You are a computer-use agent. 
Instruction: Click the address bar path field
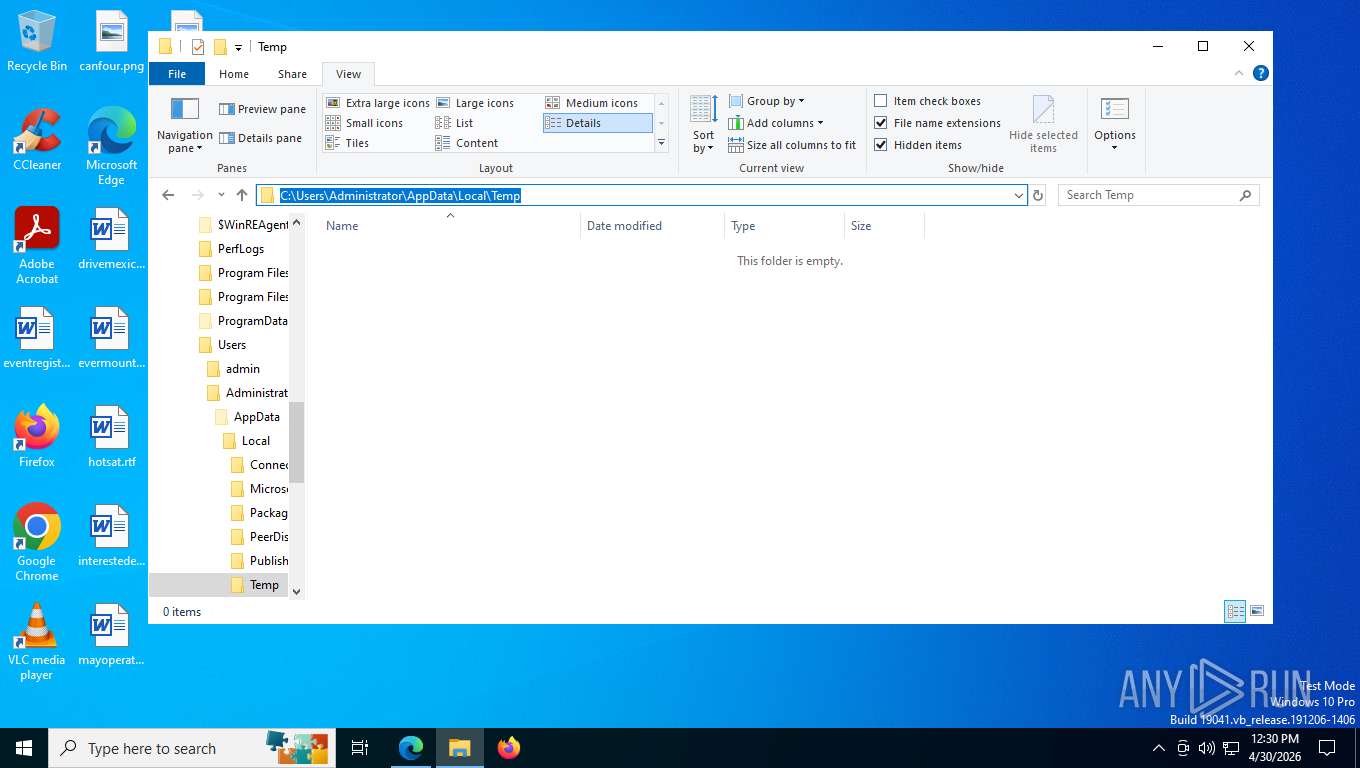(x=640, y=196)
